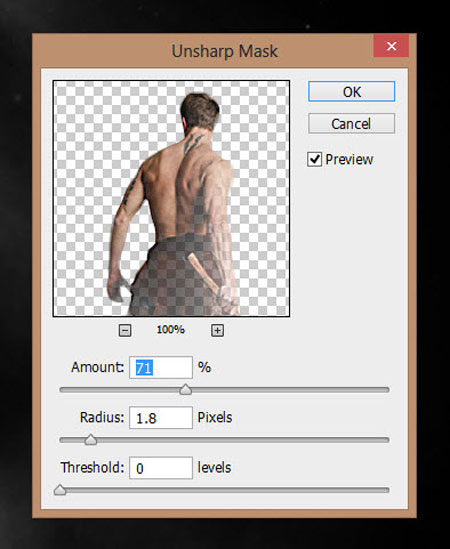Toggle the Preview checkbox
450x549 pixels.
(x=314, y=160)
